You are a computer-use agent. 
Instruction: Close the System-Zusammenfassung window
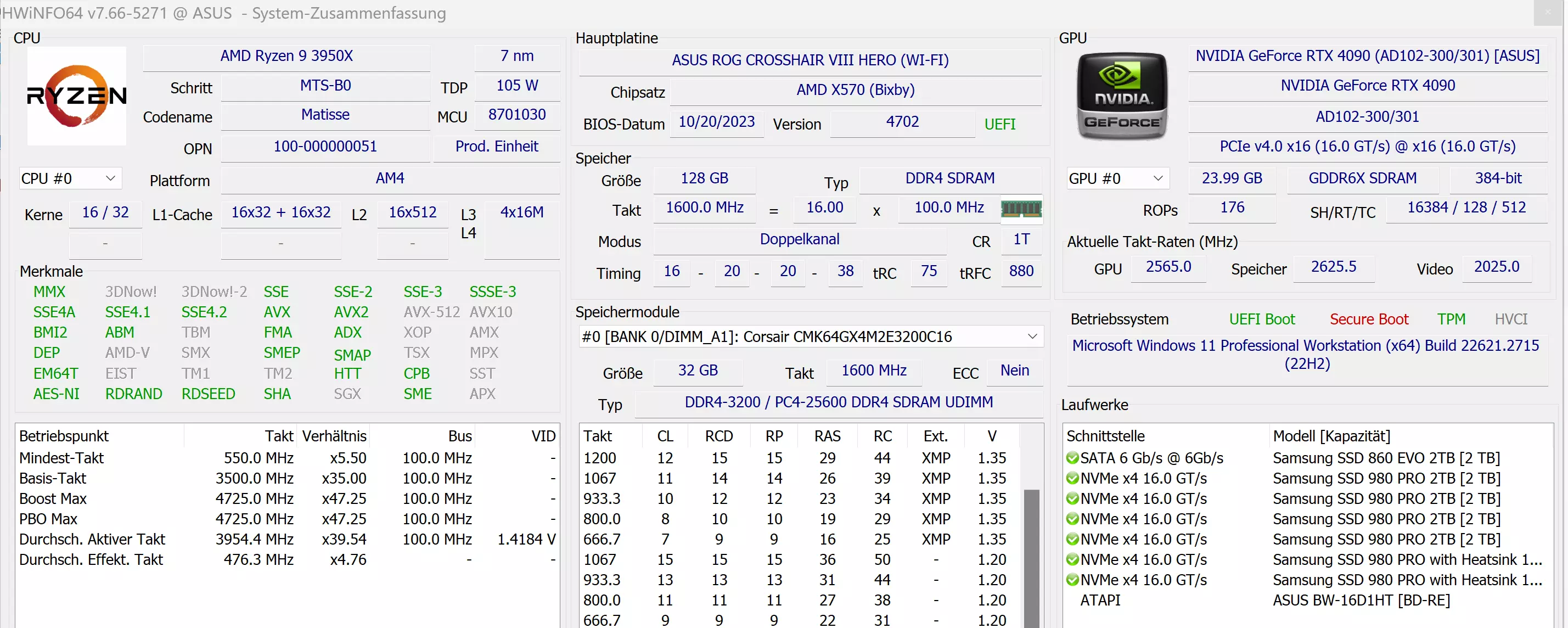1548,12
